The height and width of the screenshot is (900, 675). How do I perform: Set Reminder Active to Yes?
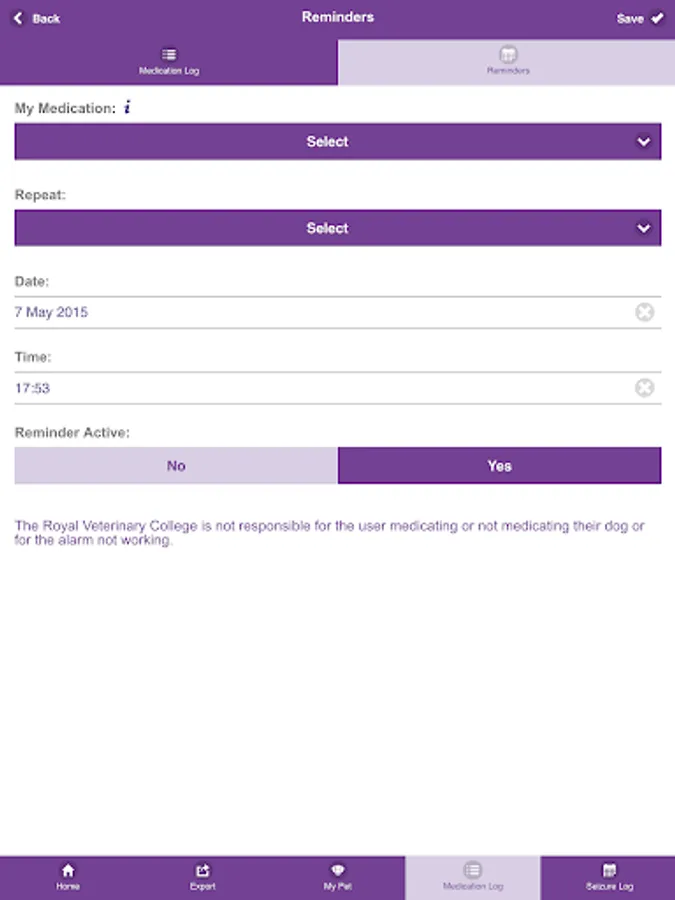coord(499,465)
